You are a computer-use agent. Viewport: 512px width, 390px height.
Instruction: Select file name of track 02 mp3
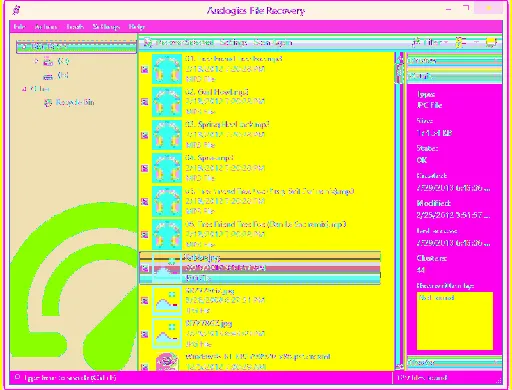coord(217,92)
